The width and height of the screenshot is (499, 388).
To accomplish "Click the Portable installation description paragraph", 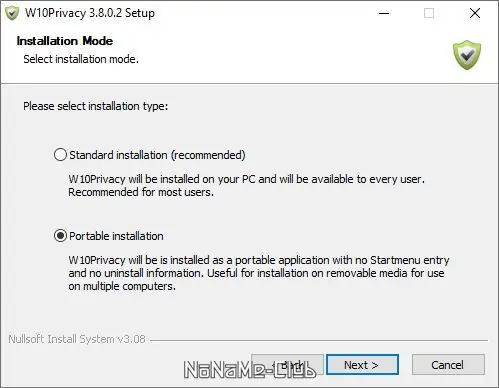I will pyautogui.click(x=259, y=273).
